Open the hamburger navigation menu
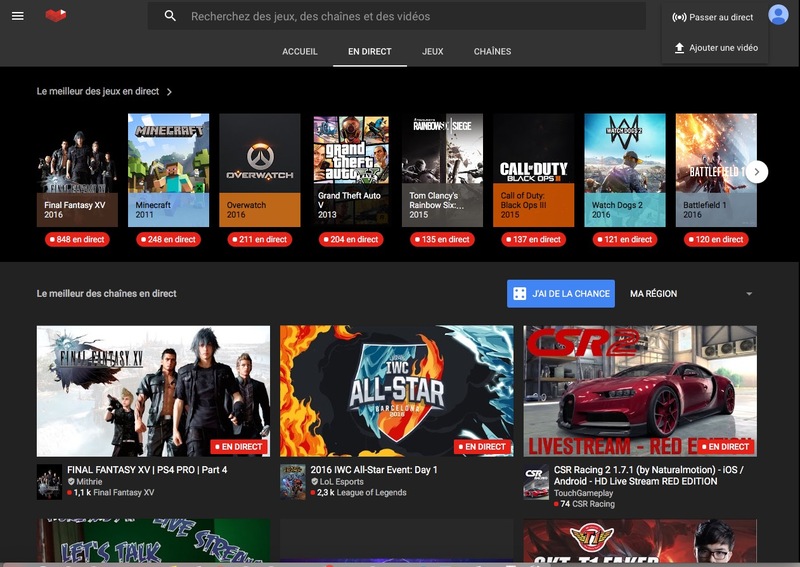Viewport: 800px width, 567px height. pos(18,16)
